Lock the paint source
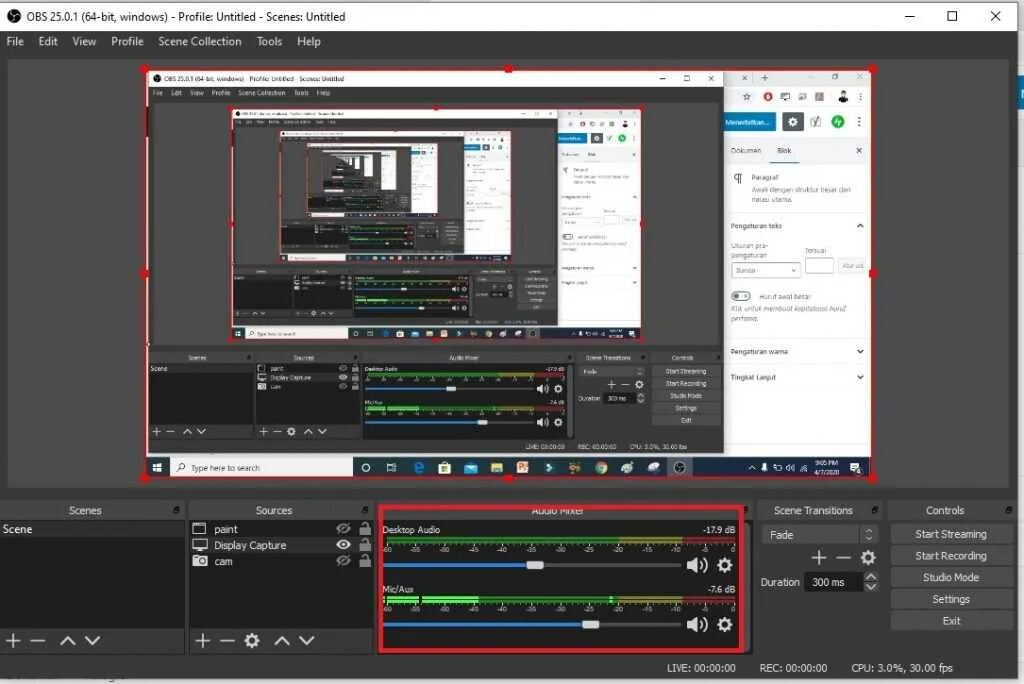The image size is (1024, 684). click(x=365, y=529)
